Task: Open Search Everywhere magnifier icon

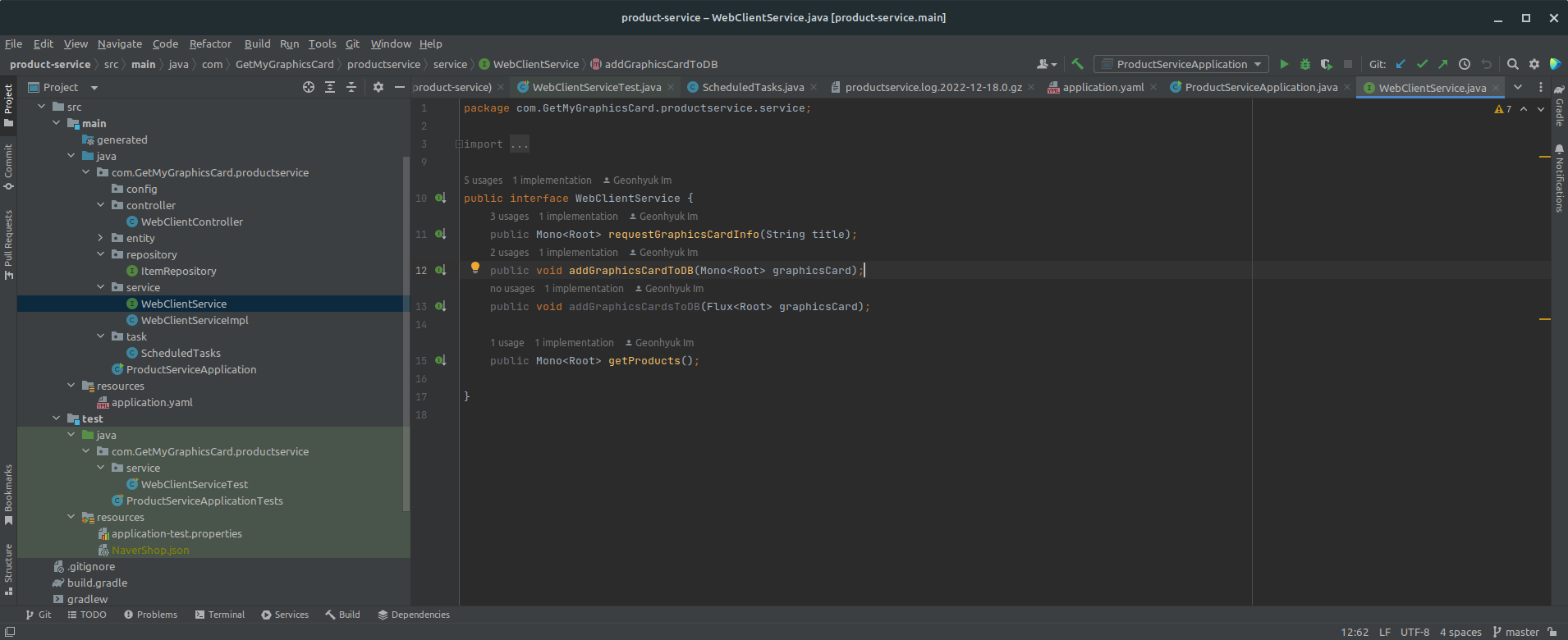Action: (1512, 64)
